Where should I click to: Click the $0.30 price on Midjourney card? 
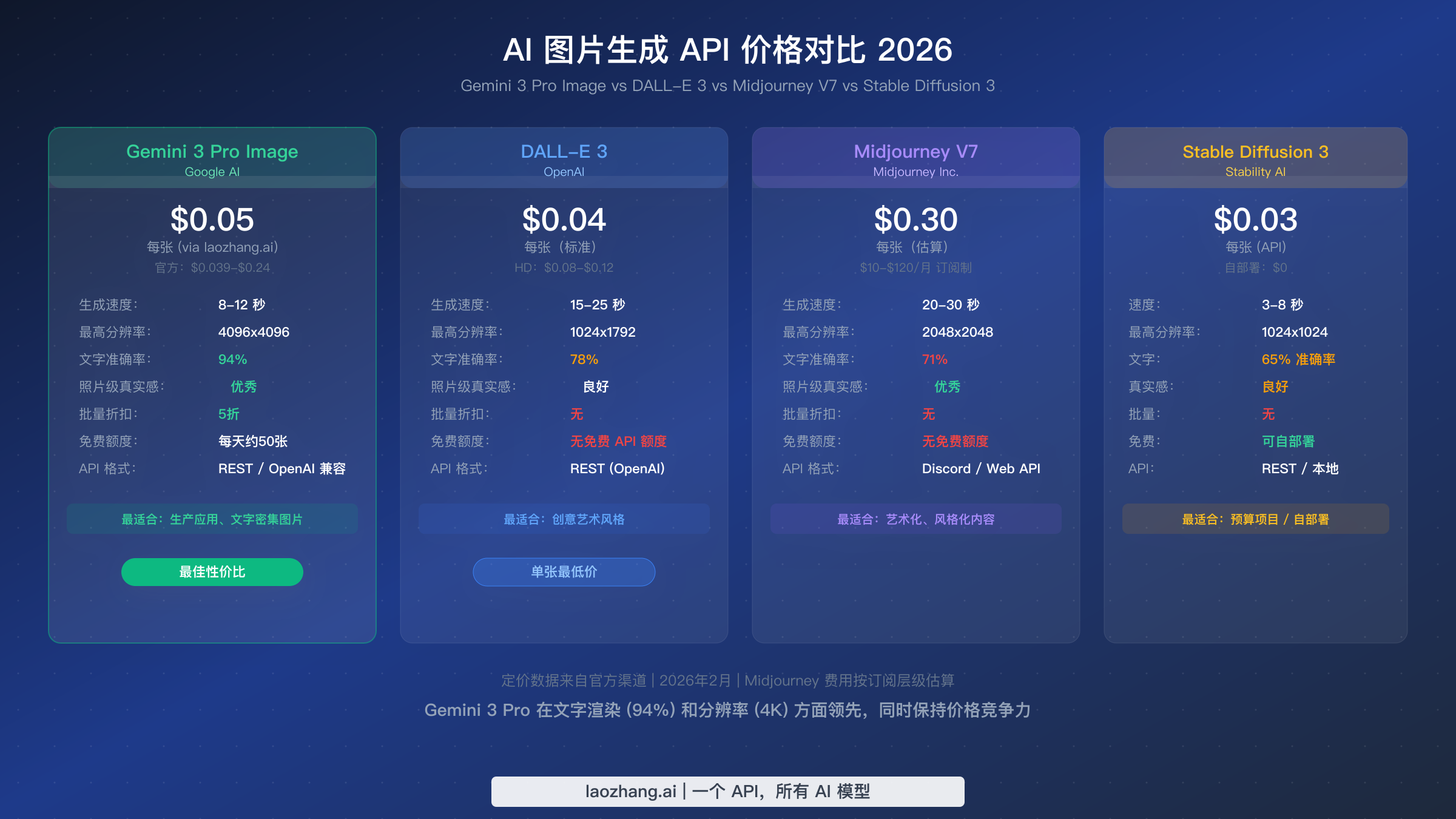[915, 220]
